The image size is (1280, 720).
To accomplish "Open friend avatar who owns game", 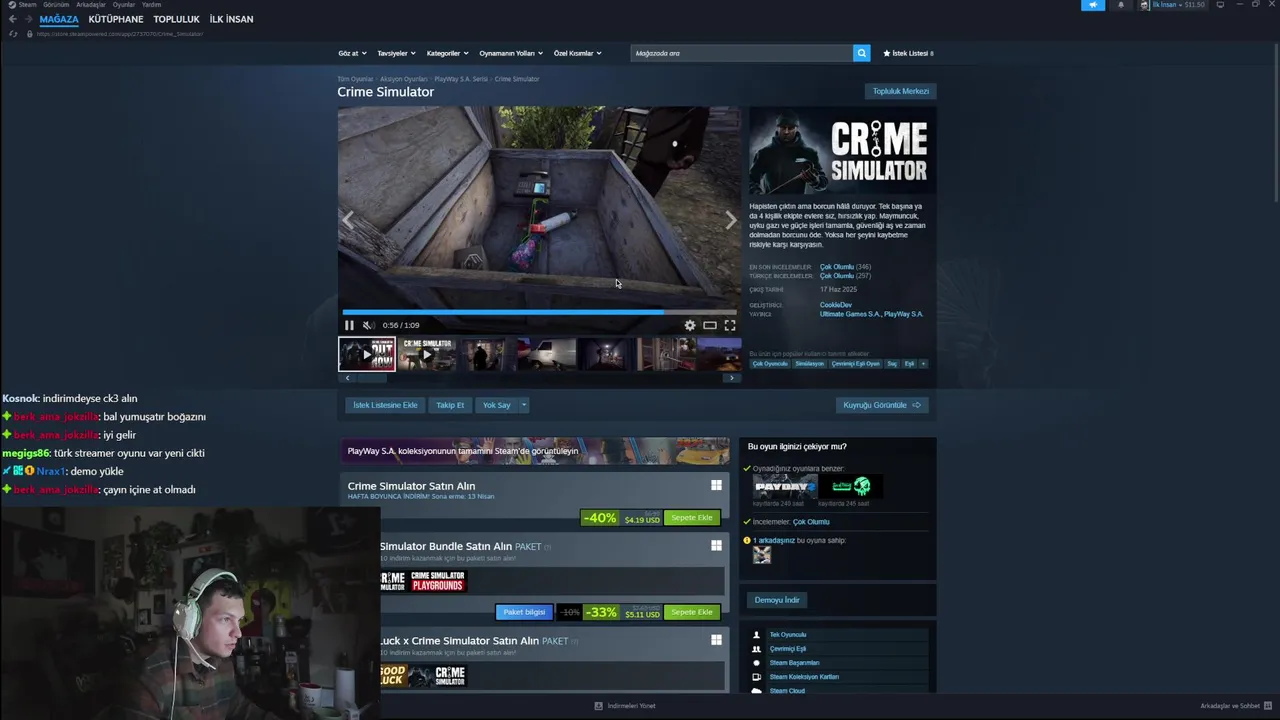I will (x=762, y=555).
